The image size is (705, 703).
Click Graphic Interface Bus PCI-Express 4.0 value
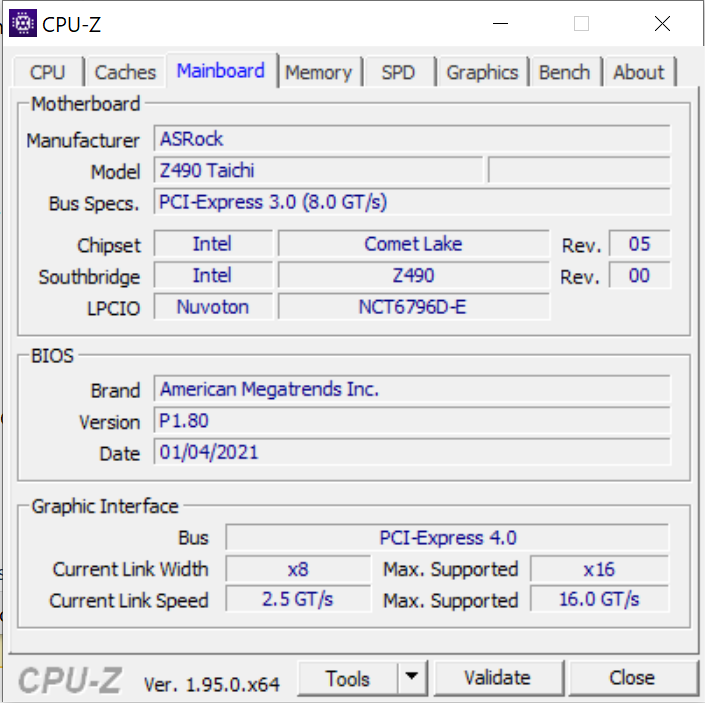point(447,537)
